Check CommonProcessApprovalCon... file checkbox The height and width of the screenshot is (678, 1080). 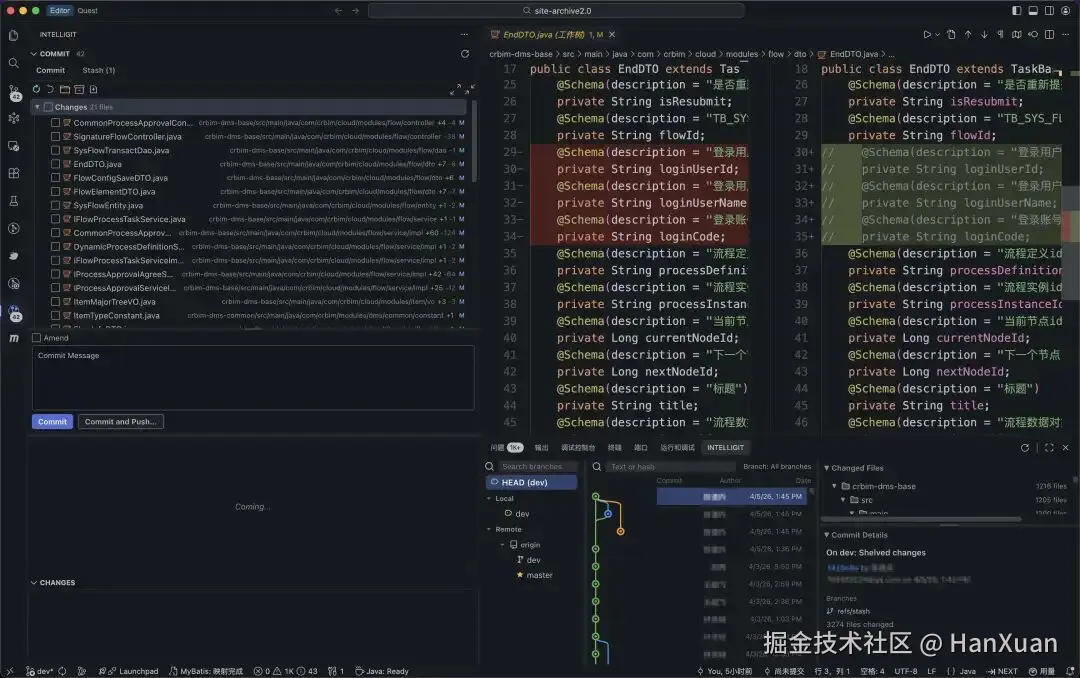tap(56, 123)
